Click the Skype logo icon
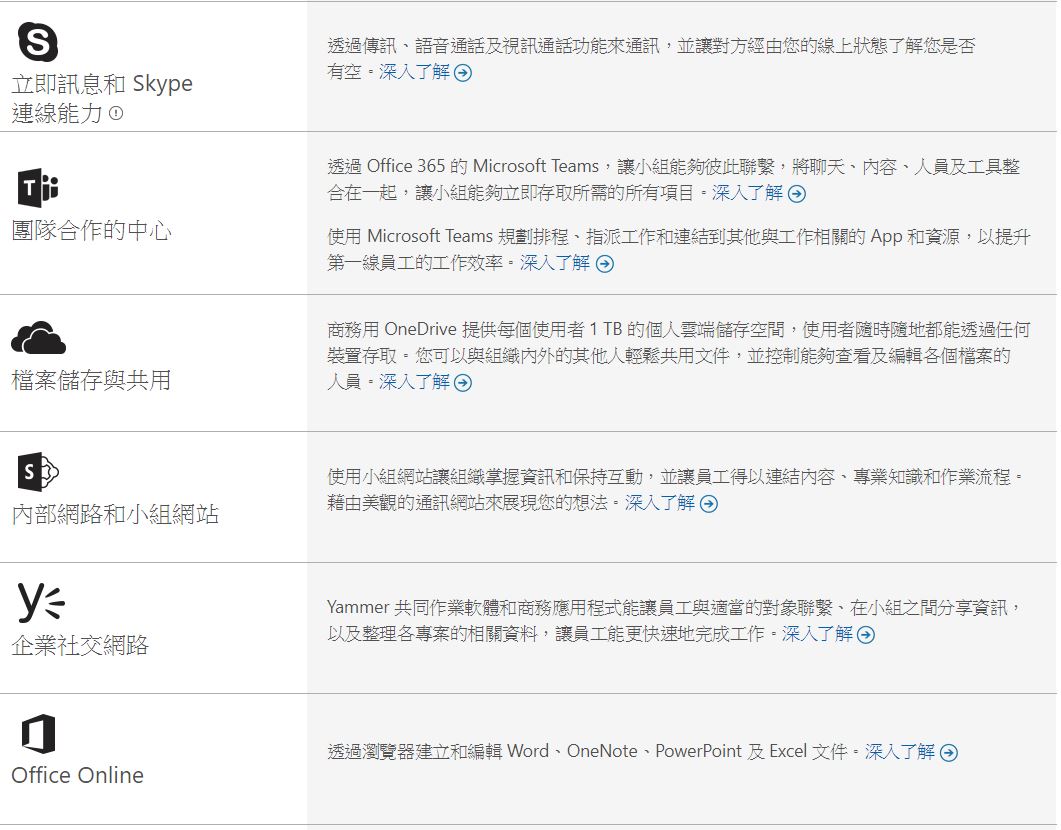This screenshot has width=1061, height=830. coord(38,42)
